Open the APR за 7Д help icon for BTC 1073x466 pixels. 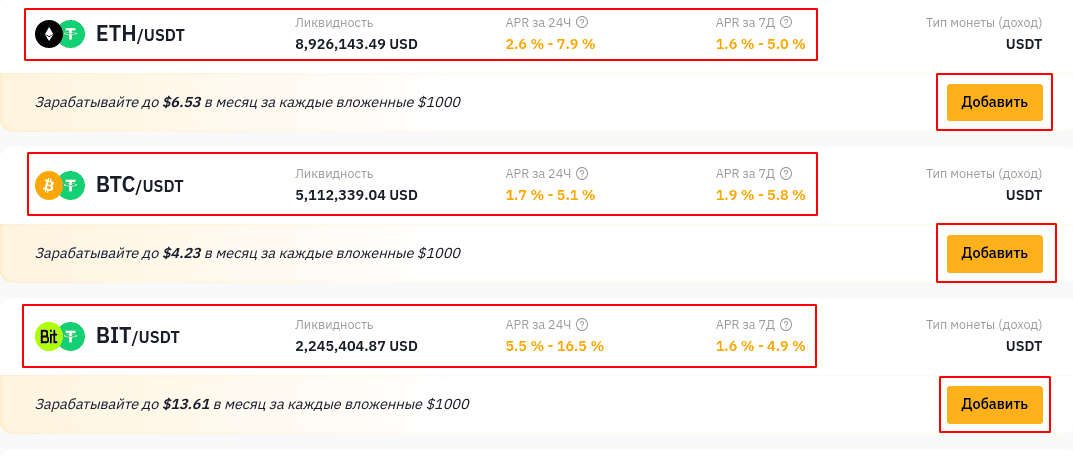tap(786, 174)
